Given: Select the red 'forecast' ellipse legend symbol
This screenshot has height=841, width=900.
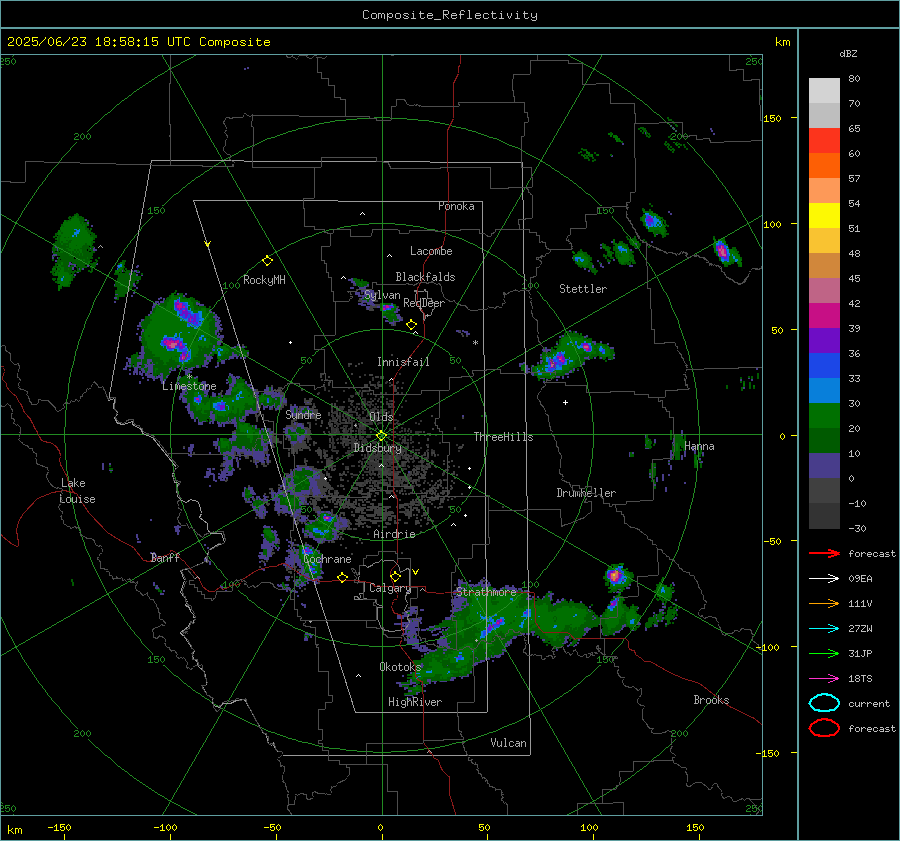Looking at the screenshot, I should pos(824,728).
